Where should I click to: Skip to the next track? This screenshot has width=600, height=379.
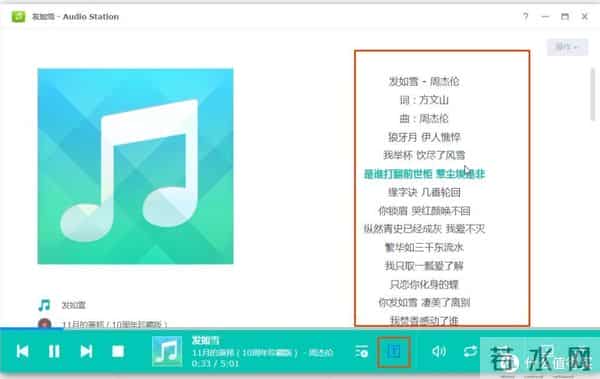click(x=86, y=351)
